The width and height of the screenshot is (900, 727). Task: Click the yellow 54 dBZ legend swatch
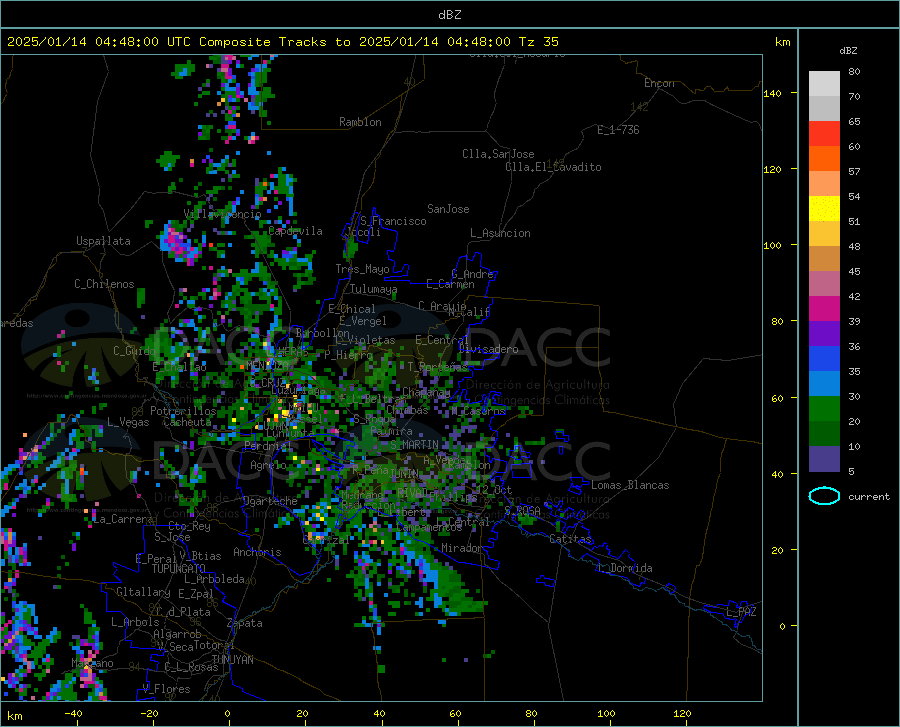coord(824,208)
